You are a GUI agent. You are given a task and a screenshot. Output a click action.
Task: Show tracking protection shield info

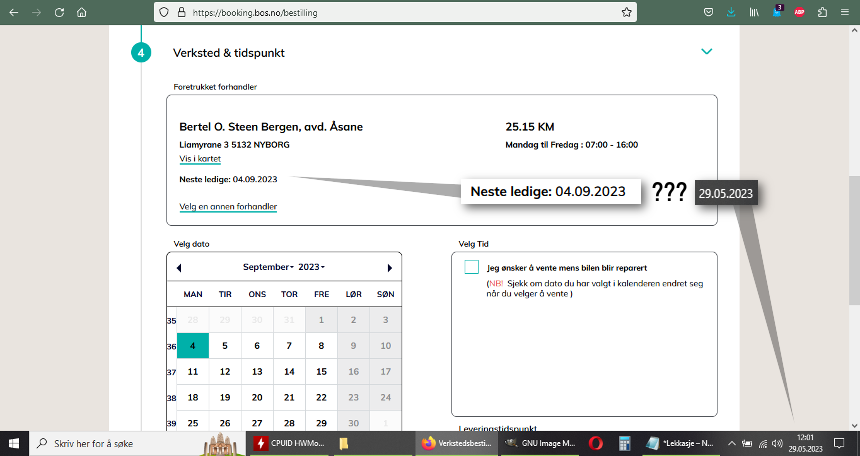click(163, 12)
